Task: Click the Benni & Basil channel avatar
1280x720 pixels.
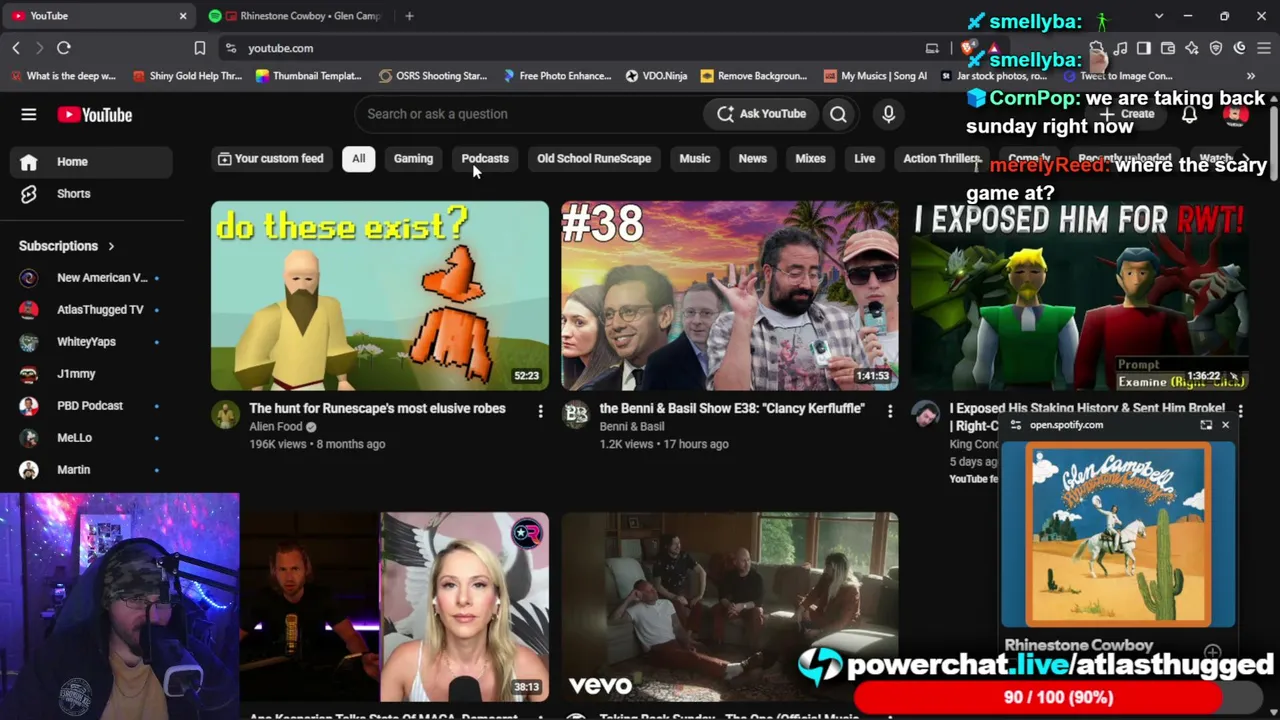Action: 576,415
